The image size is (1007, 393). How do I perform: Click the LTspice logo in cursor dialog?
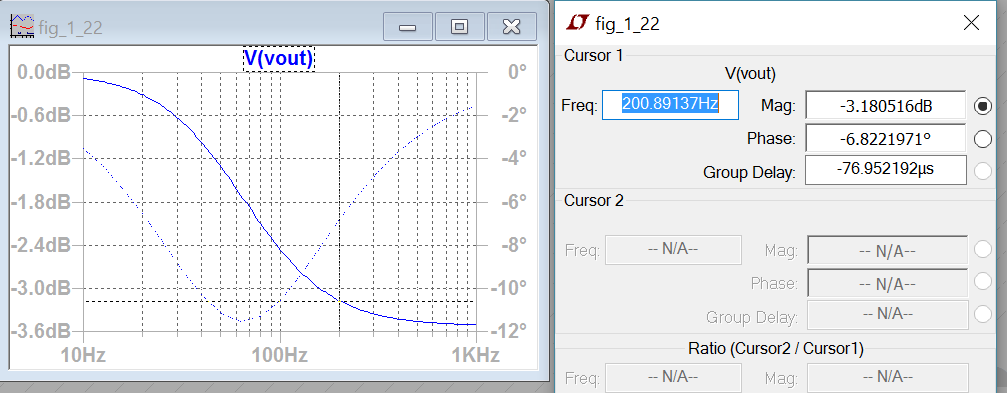point(577,24)
